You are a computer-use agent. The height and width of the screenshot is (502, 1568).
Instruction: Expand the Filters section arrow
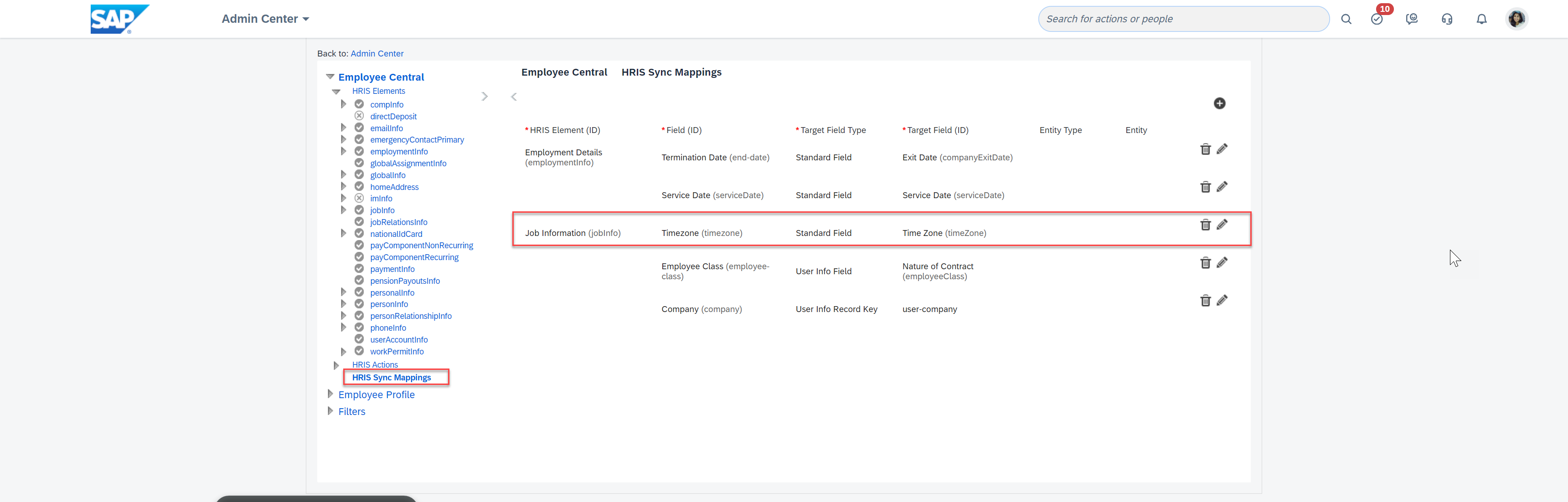(x=330, y=411)
